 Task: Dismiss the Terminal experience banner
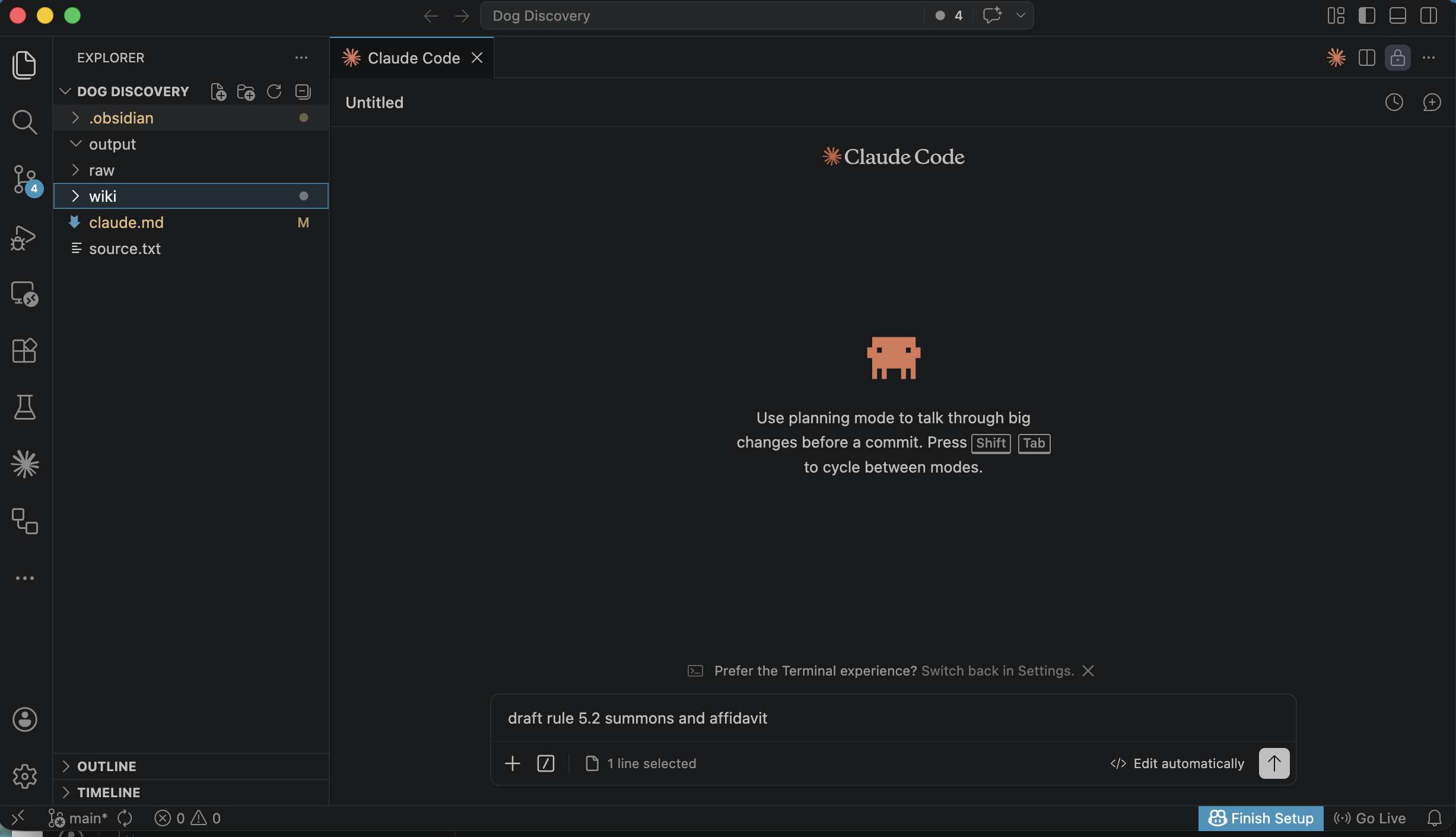[1088, 671]
